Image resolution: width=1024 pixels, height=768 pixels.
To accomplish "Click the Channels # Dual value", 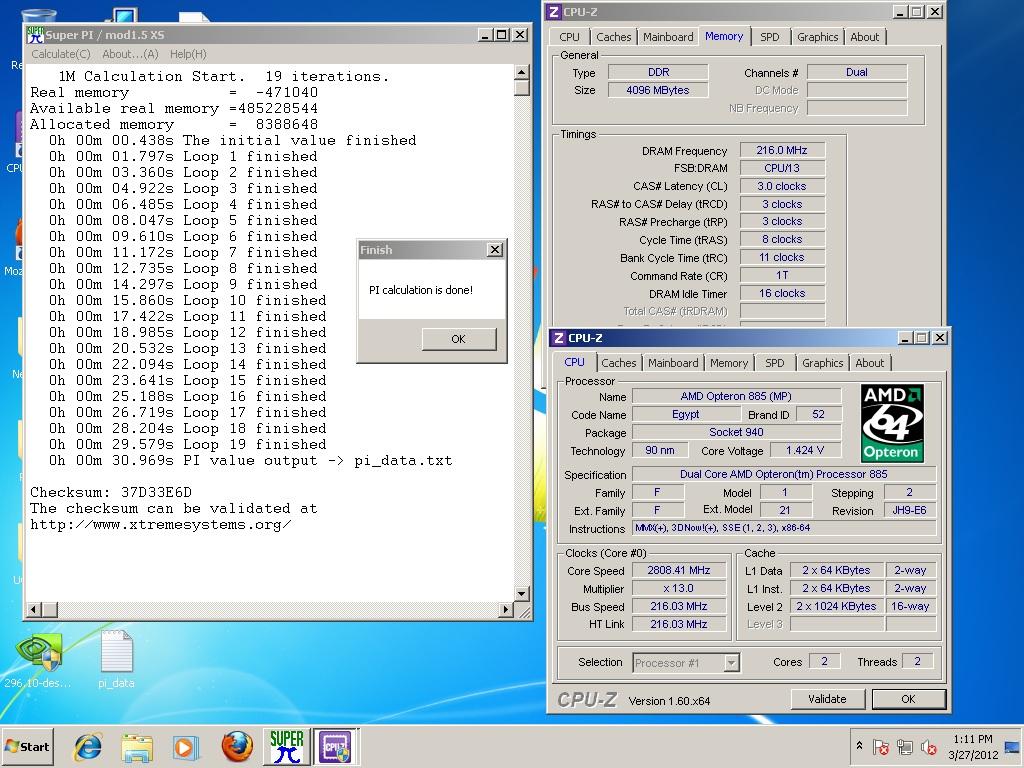I will pyautogui.click(x=857, y=72).
